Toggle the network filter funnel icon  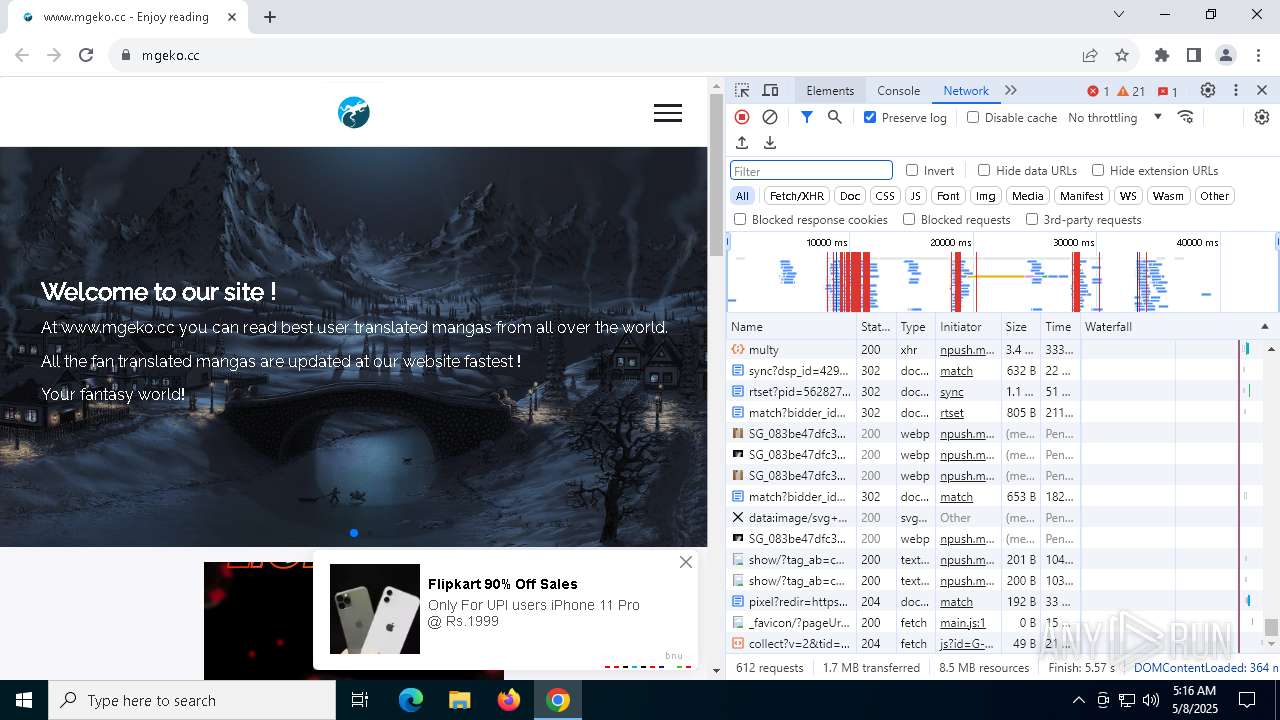click(x=807, y=117)
